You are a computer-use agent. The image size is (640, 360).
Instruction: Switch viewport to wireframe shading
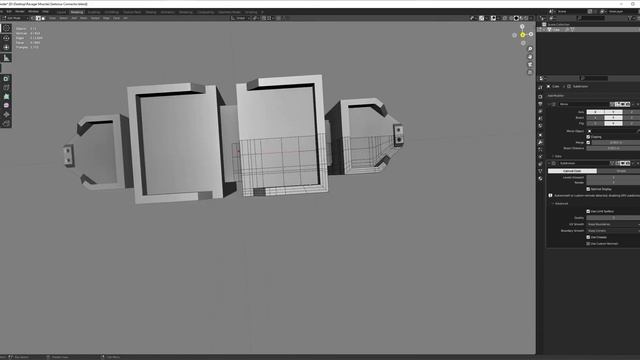(511, 18)
